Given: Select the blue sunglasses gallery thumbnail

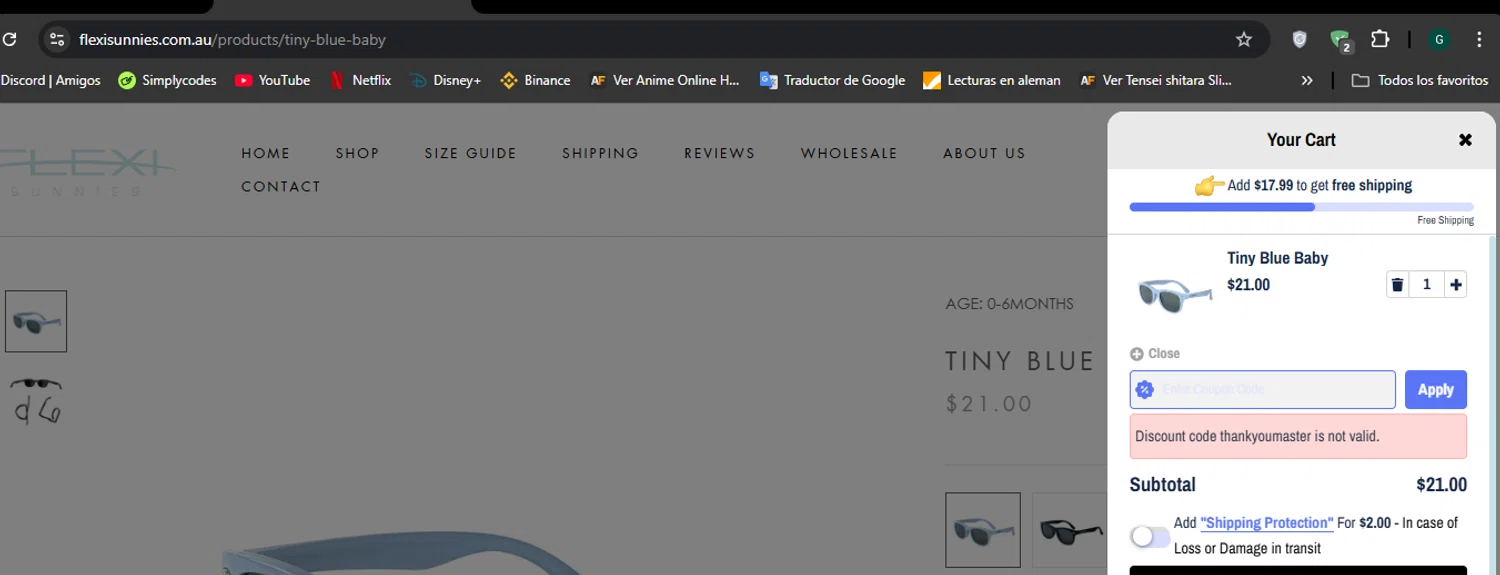Looking at the screenshot, I should point(36,321).
